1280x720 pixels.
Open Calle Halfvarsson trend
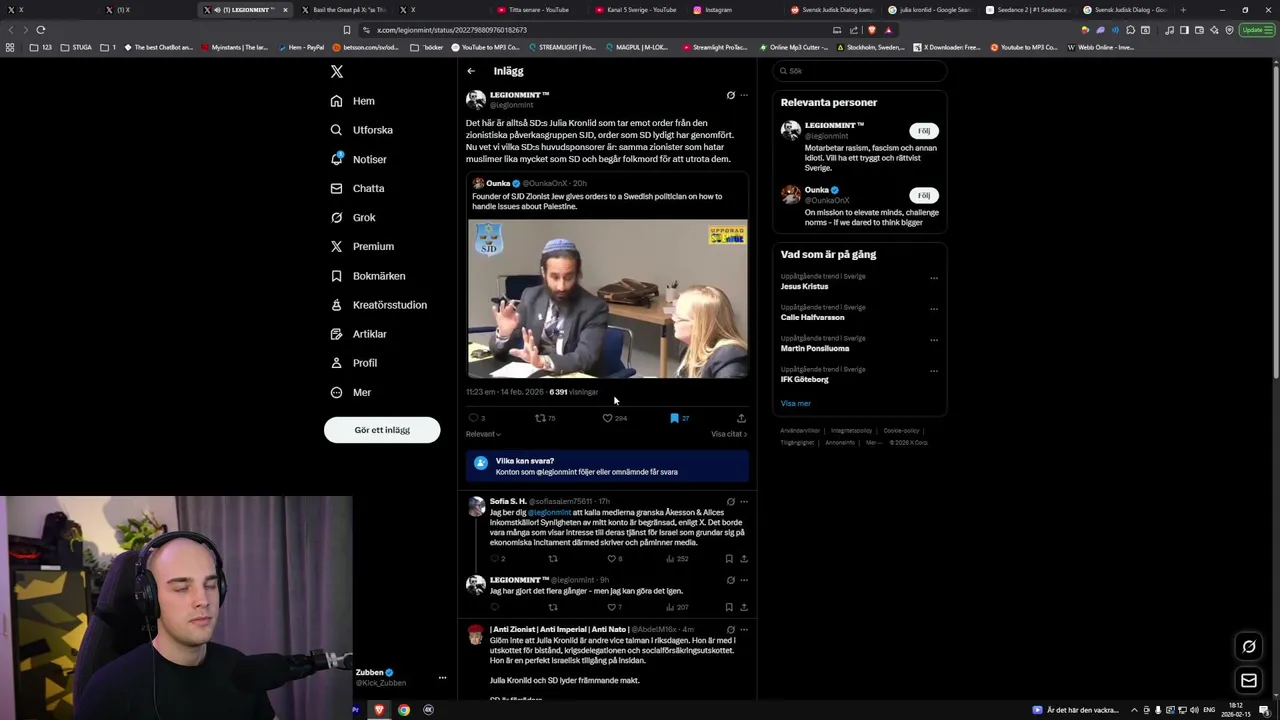point(813,317)
